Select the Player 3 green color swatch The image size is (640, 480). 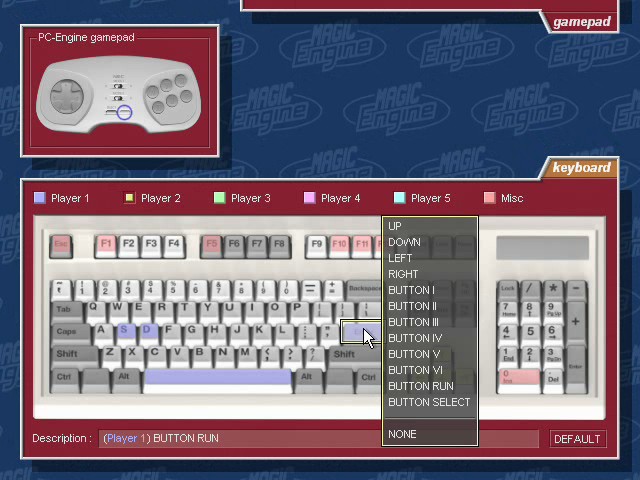pos(220,198)
